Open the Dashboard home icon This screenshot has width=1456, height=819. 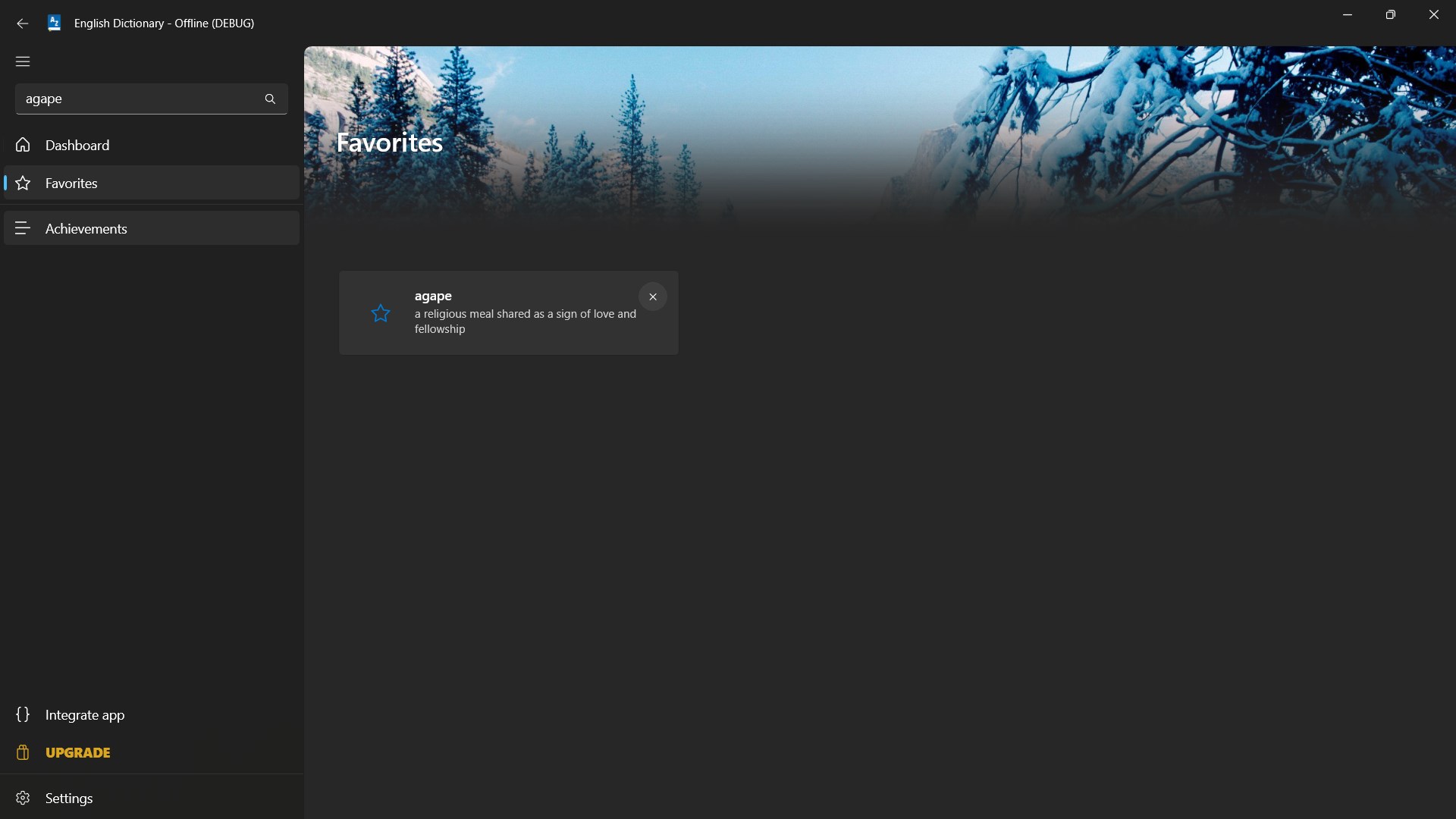click(23, 145)
